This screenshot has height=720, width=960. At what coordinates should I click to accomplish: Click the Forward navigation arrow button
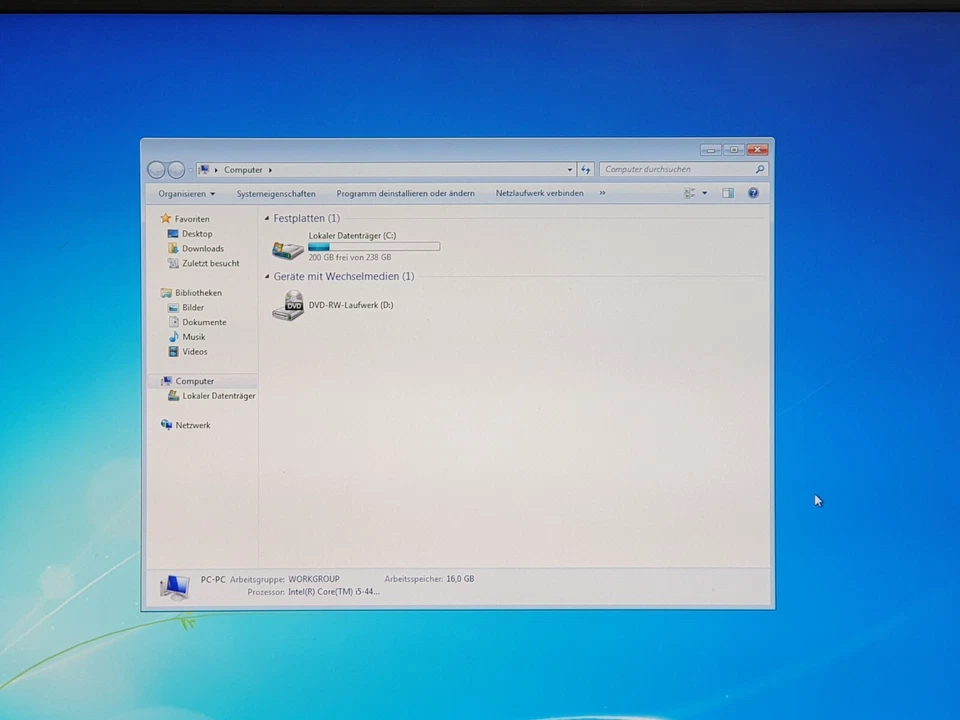pos(176,170)
